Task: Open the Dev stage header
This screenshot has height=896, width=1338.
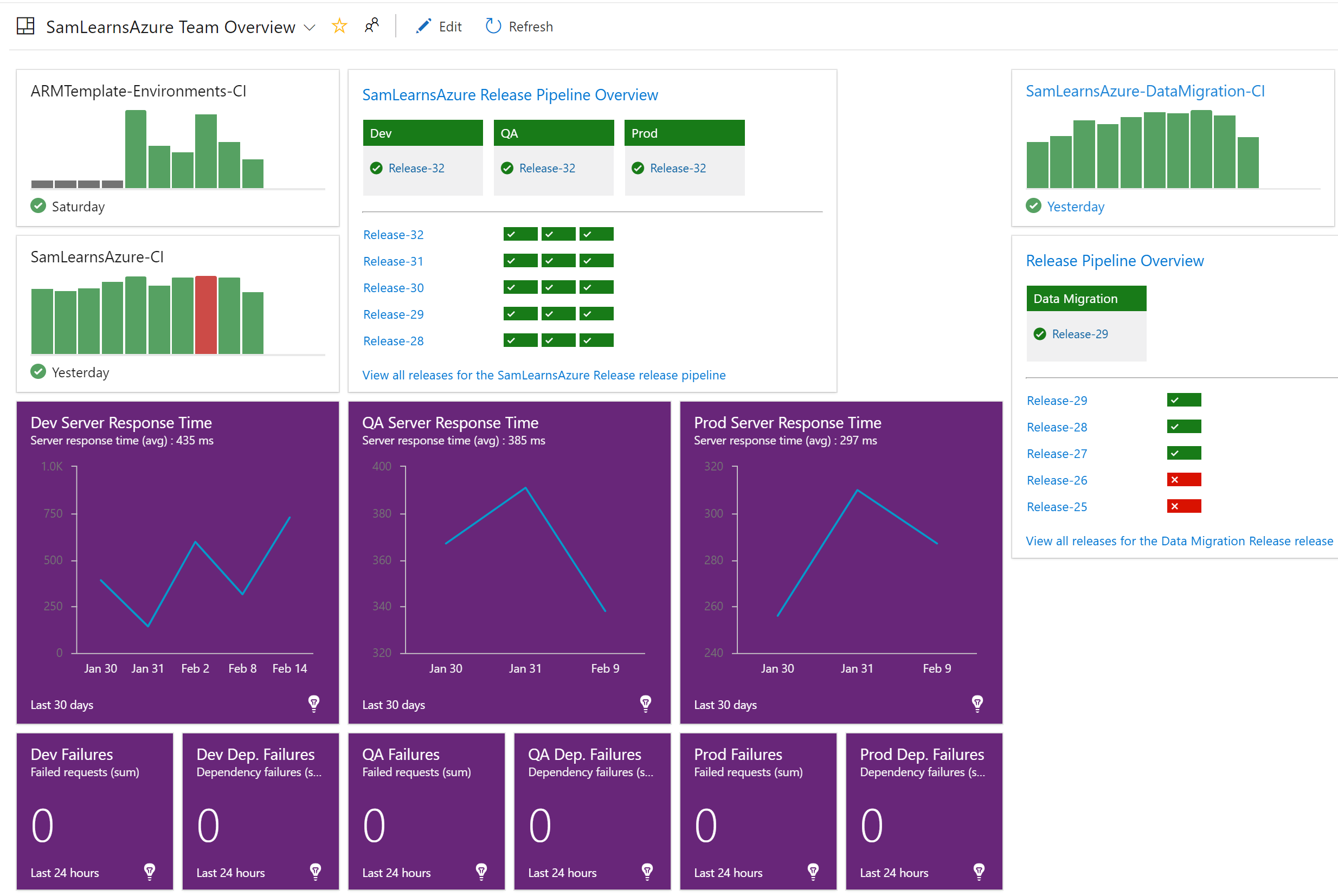Action: [x=422, y=133]
